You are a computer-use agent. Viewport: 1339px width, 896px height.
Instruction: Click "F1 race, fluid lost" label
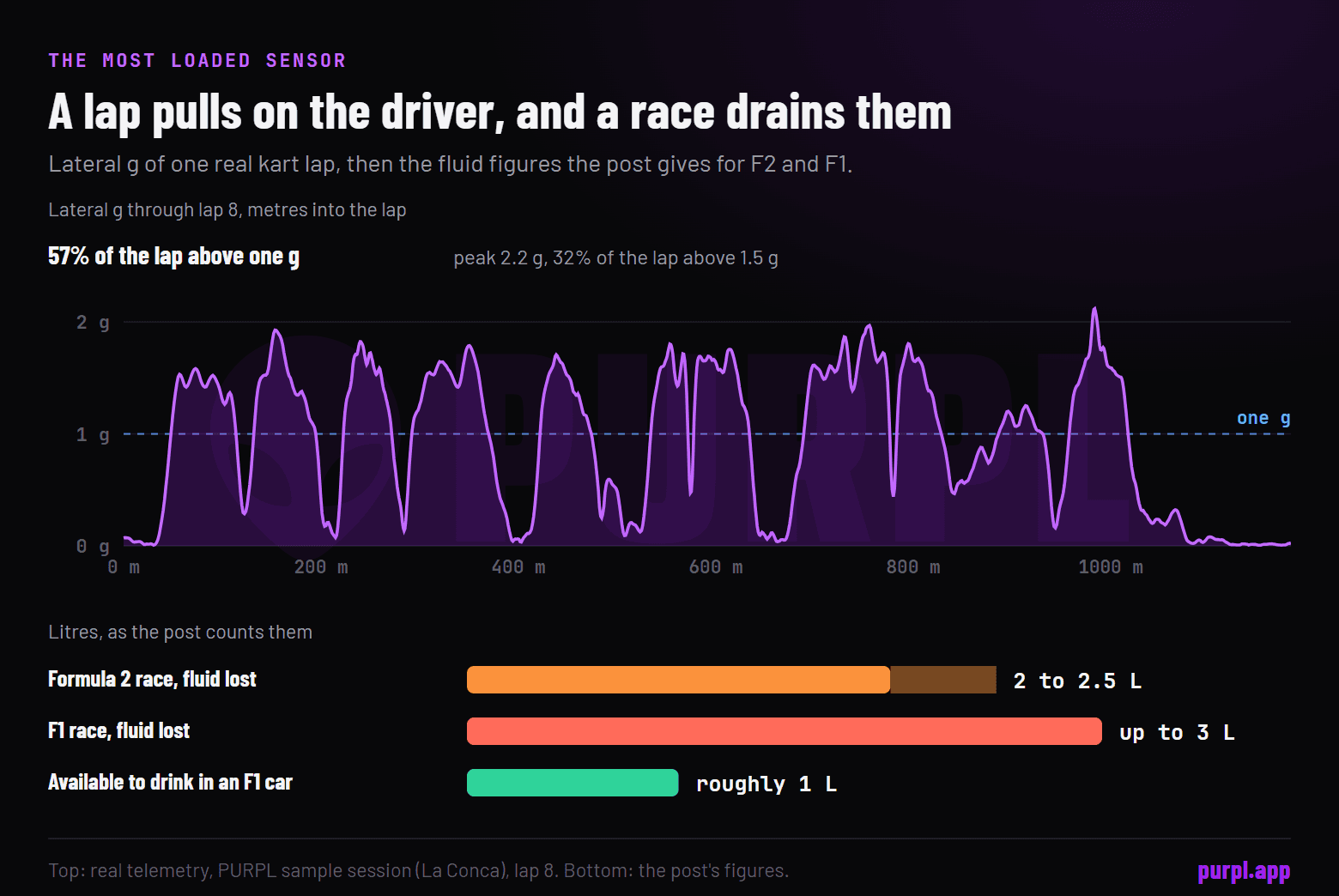point(118,731)
